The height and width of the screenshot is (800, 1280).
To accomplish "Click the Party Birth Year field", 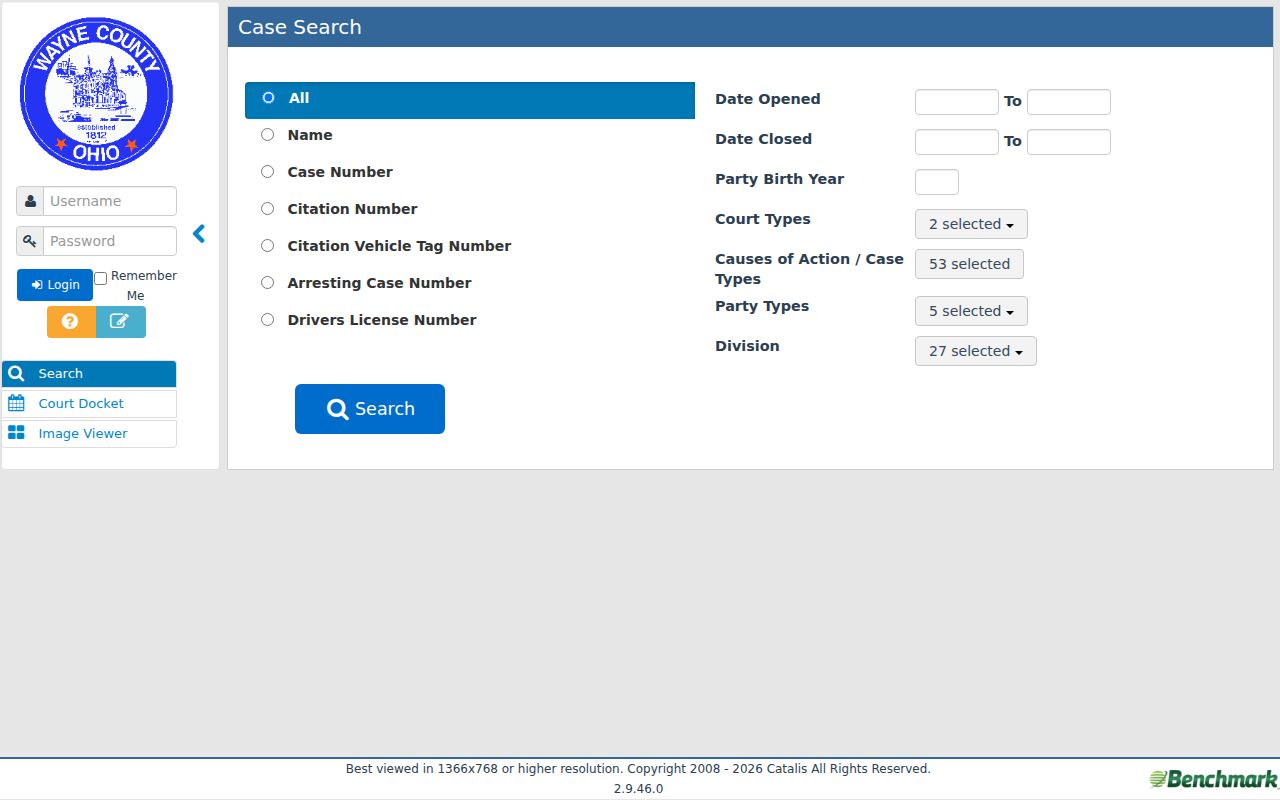I will click(x=937, y=182).
